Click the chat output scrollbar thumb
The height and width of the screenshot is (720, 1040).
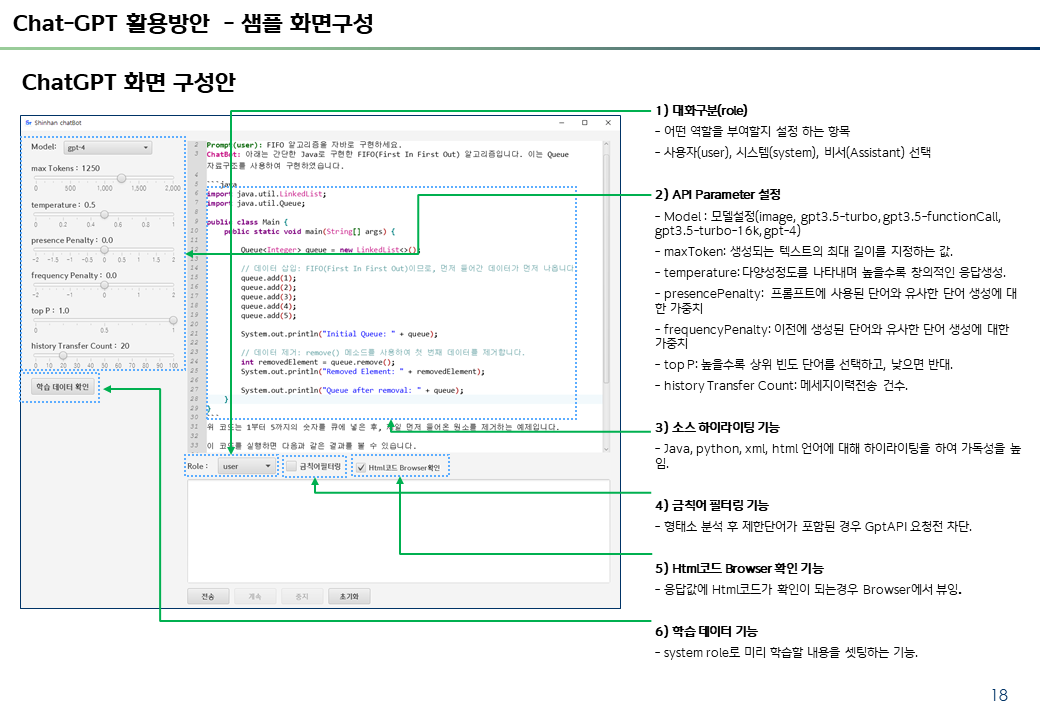[606, 269]
